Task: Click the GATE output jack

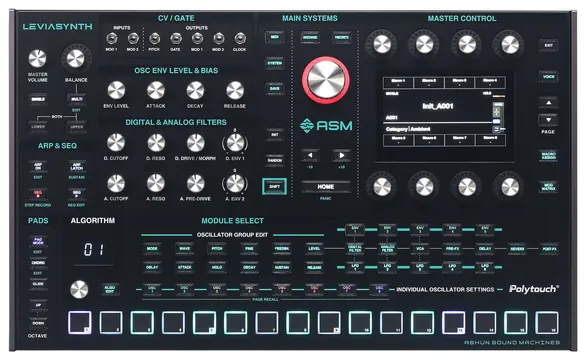Action: click(x=176, y=39)
